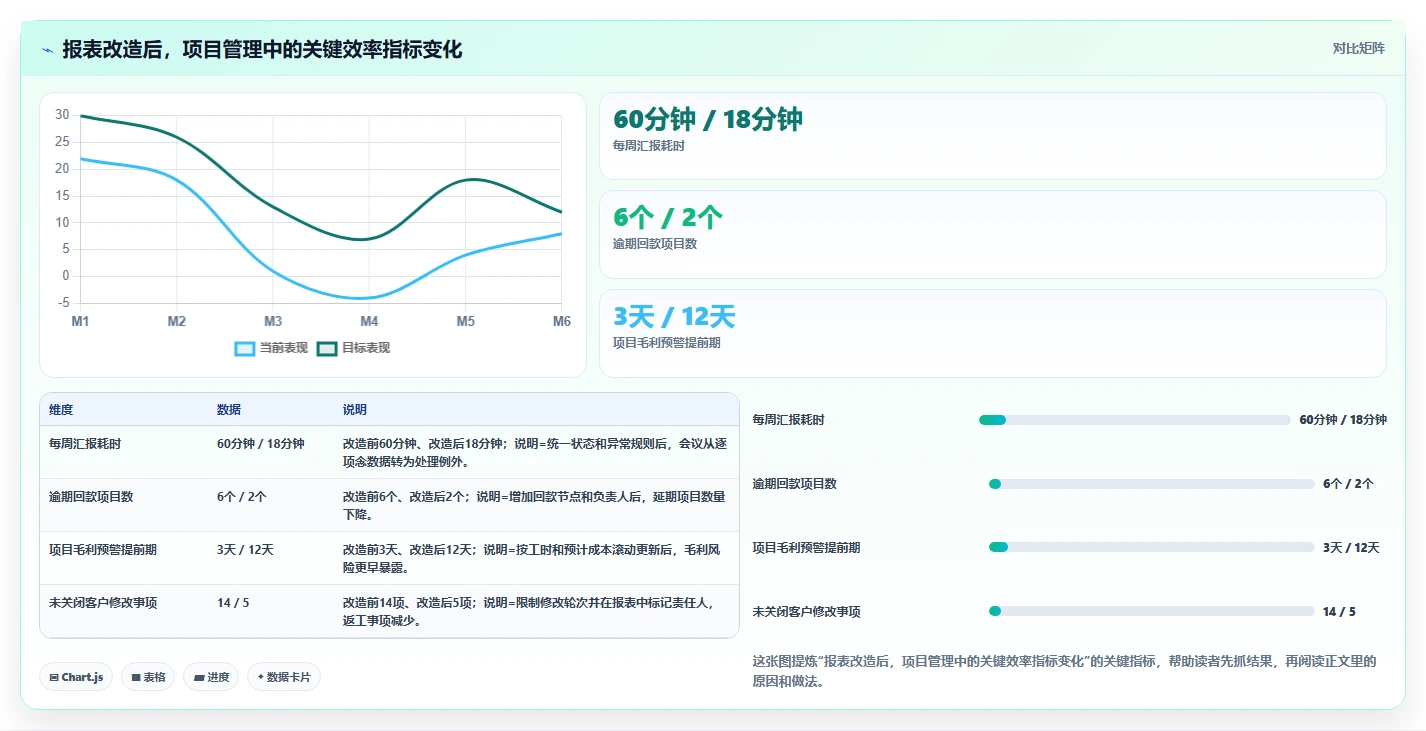The image size is (1426, 731).
Task: Select the 表格 tag chip
Action: click(148, 677)
